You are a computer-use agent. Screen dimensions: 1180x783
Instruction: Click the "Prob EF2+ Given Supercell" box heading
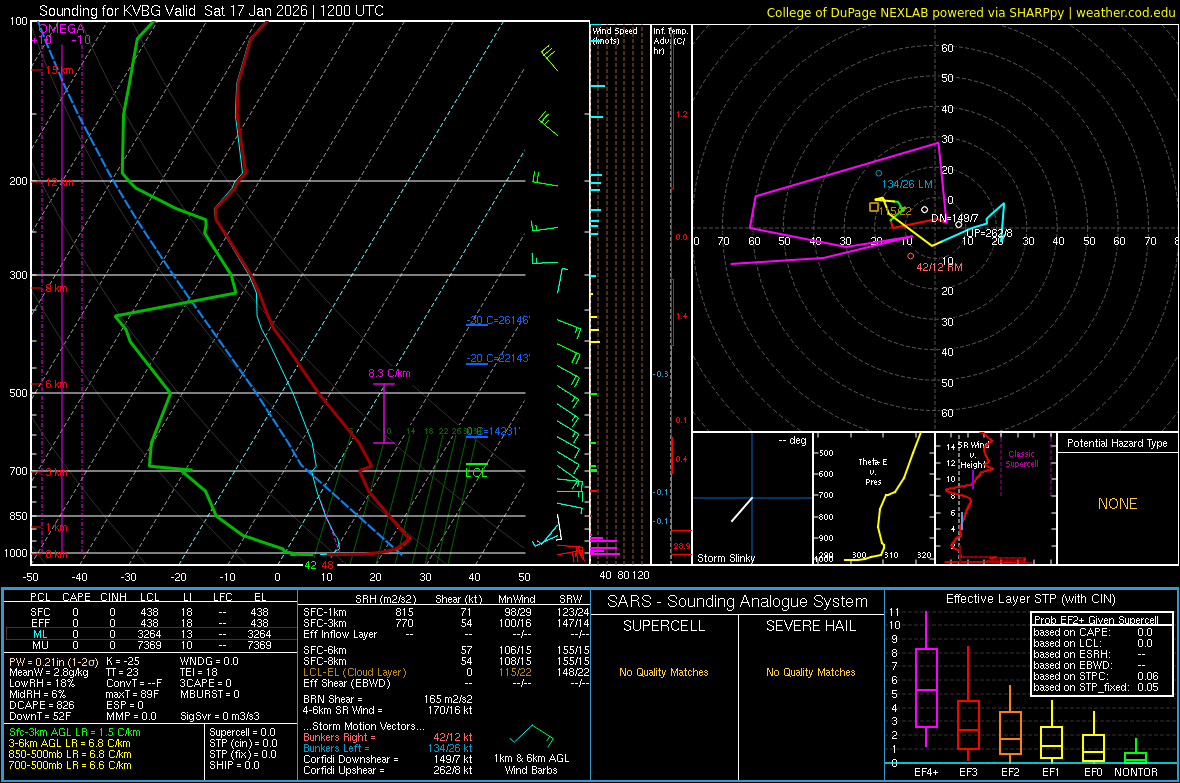[1096, 620]
